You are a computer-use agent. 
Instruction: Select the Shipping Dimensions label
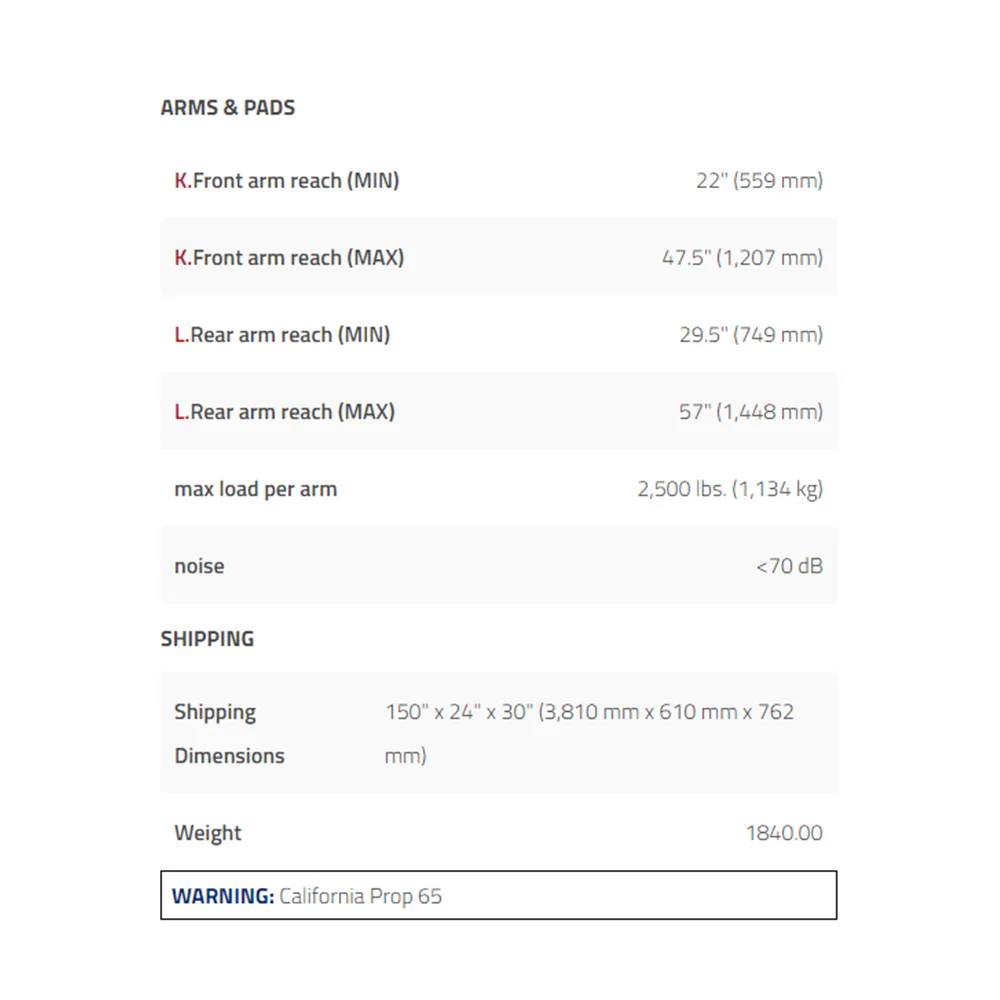230,733
